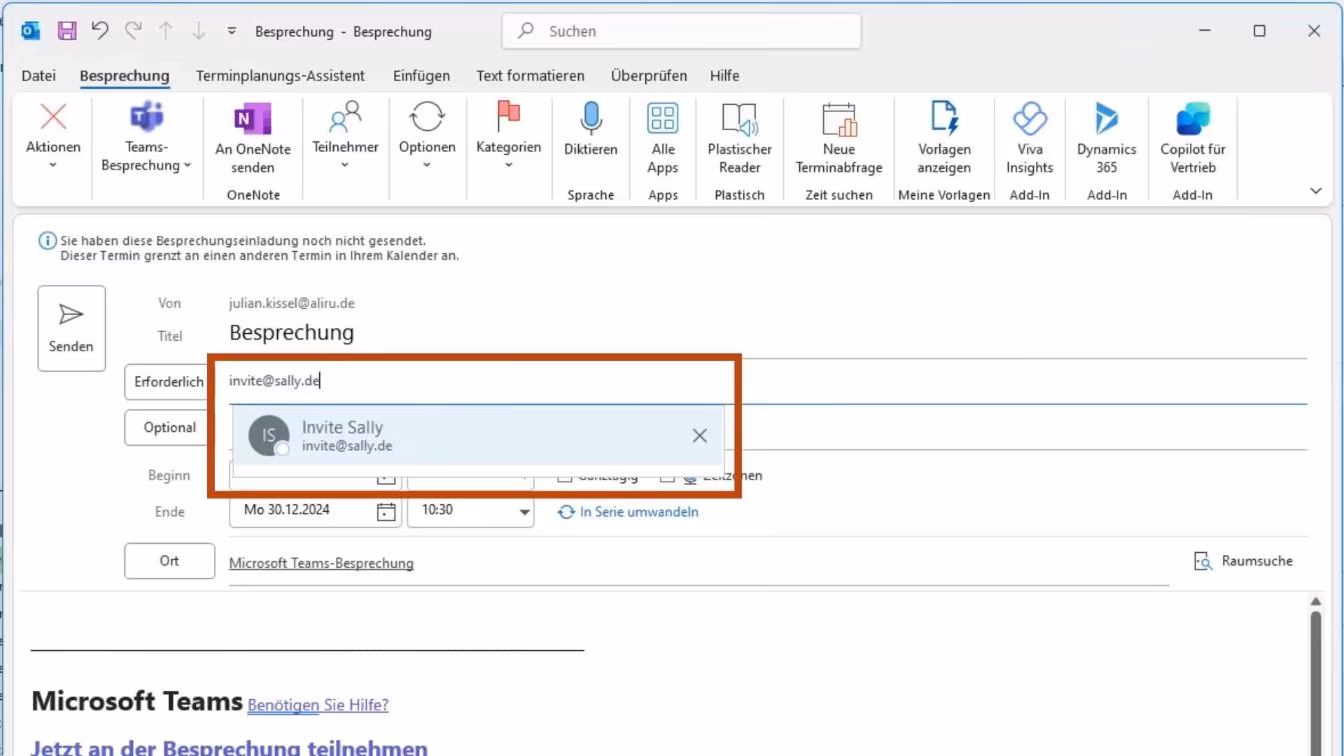Launch Plastischer Reader
Screen dimensions: 1344x756
[739, 138]
